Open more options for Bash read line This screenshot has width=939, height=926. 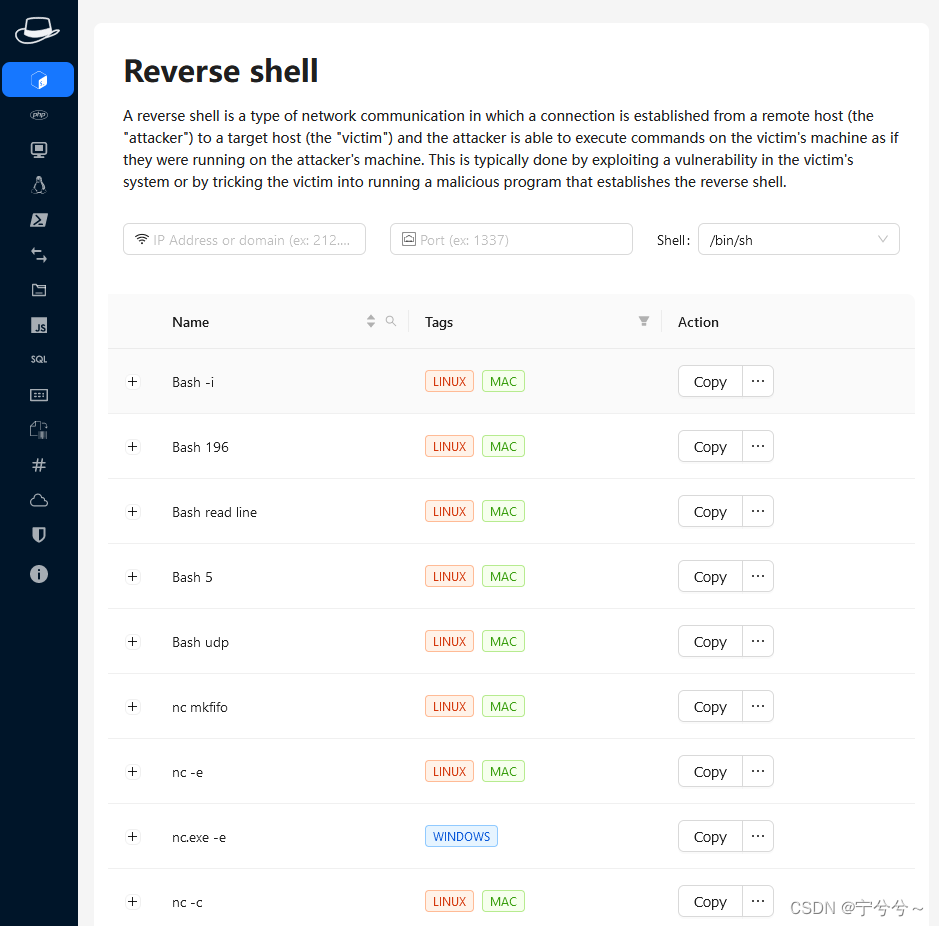tap(758, 512)
